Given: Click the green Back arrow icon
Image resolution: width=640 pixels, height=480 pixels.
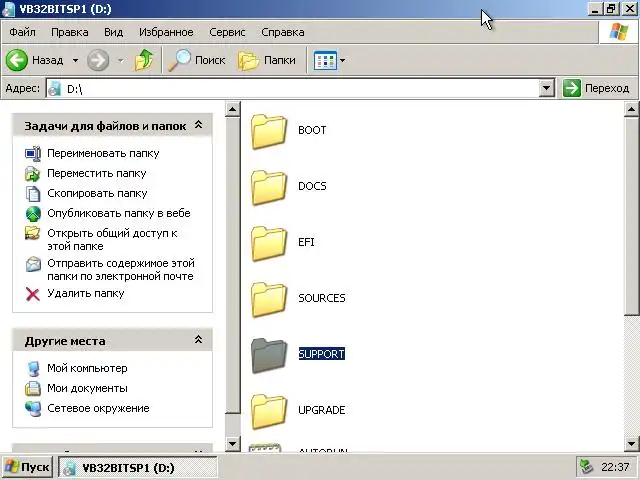Looking at the screenshot, I should click(17, 60).
